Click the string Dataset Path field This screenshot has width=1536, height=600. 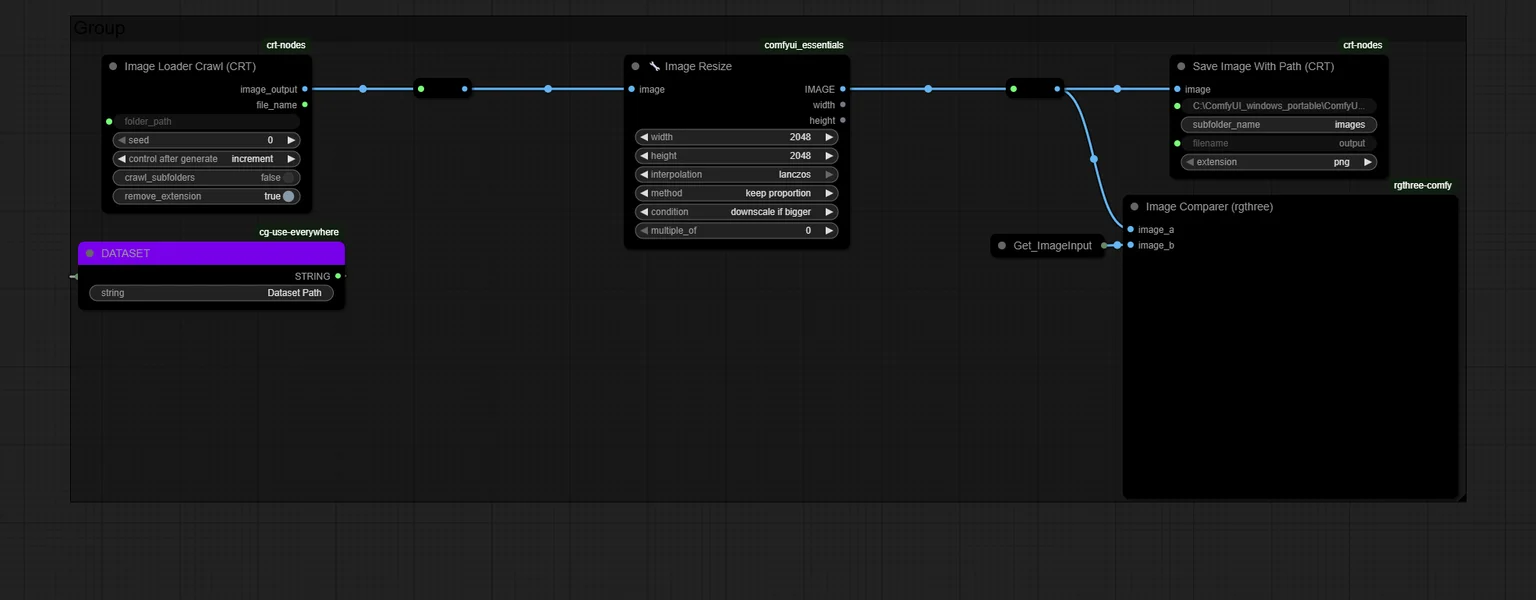[211, 293]
